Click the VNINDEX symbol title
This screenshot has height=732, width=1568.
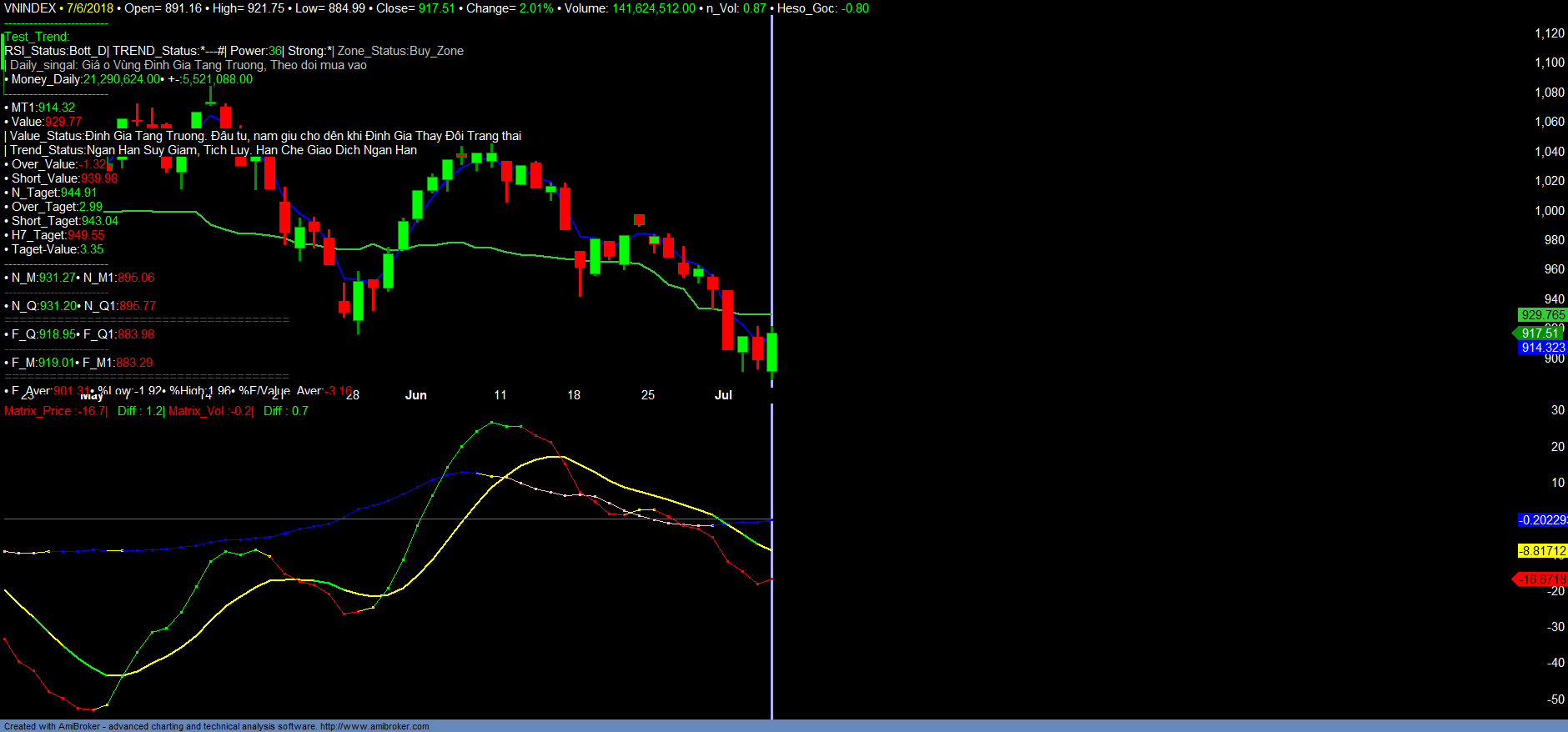pyautogui.click(x=30, y=8)
